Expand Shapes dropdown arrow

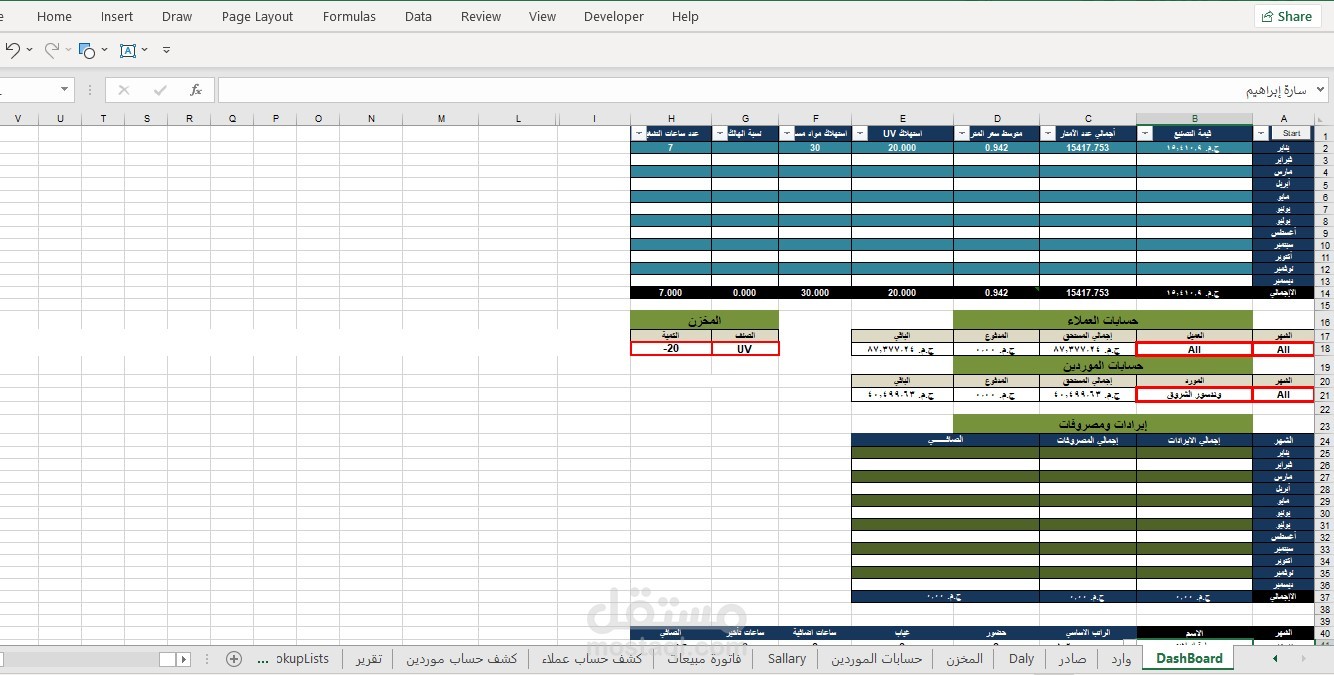pos(104,50)
